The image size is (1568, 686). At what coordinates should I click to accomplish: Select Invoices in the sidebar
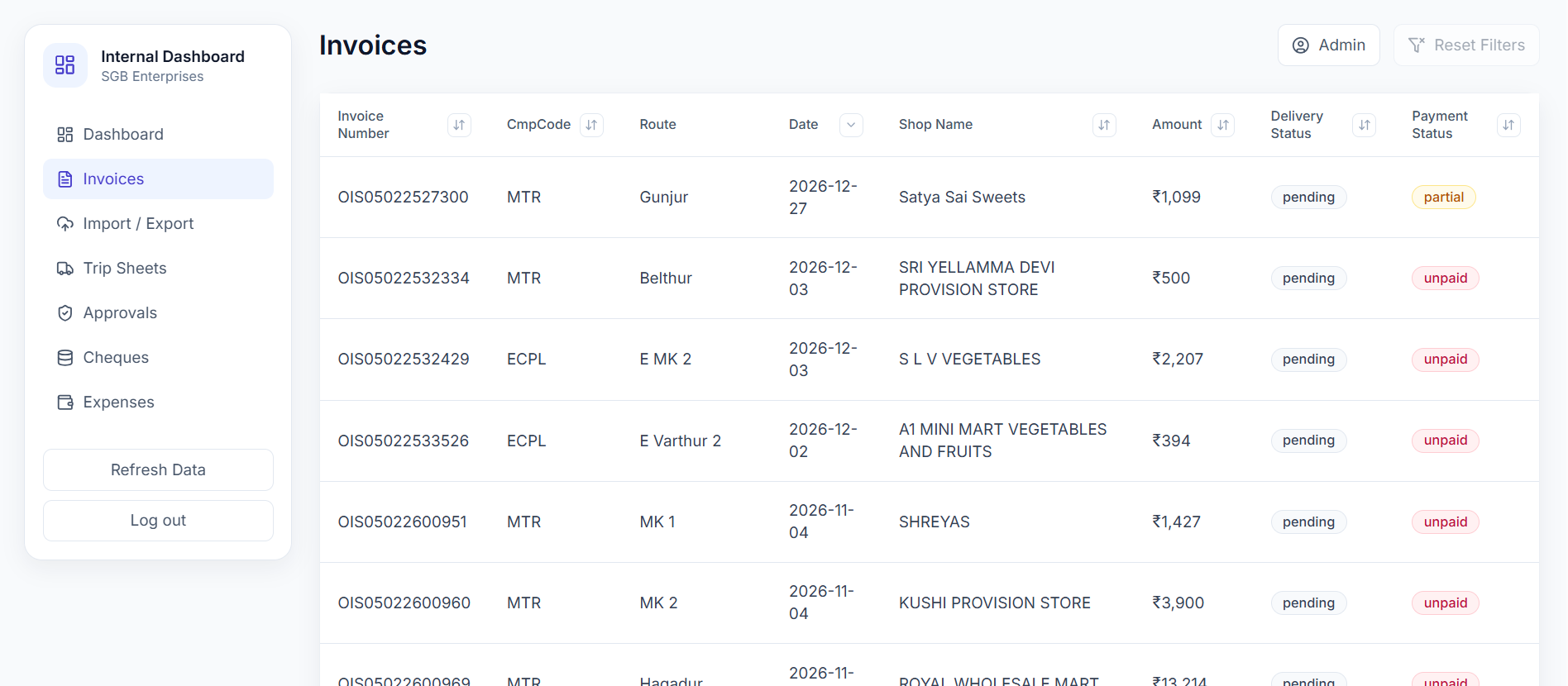click(158, 179)
